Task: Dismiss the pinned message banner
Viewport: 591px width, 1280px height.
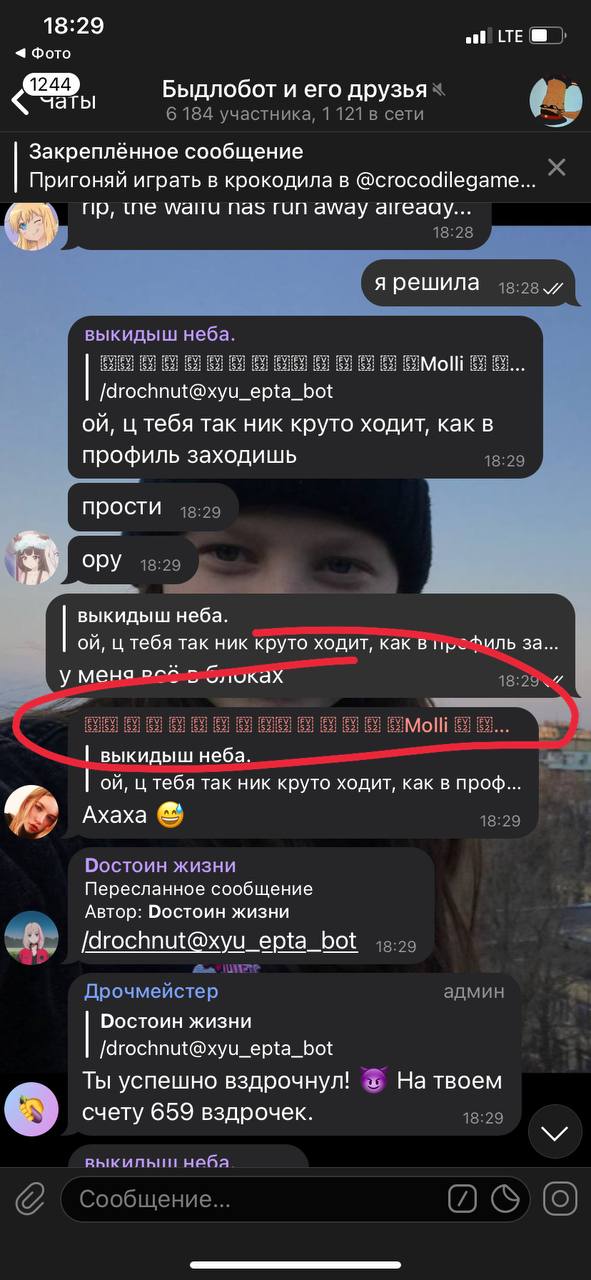Action: point(556,167)
